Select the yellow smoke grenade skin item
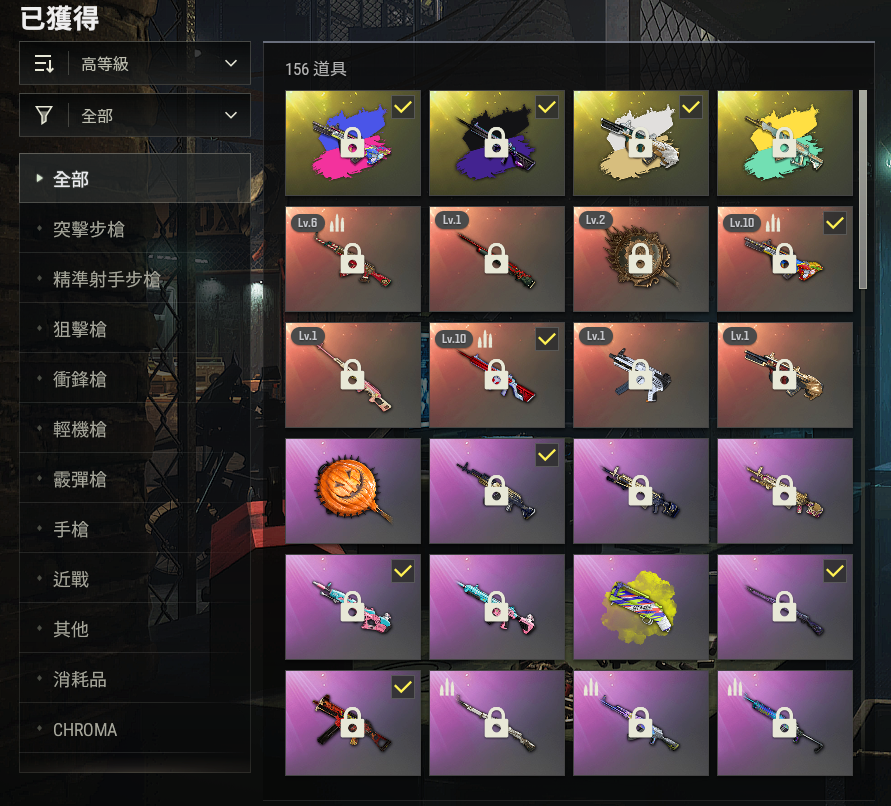The height and width of the screenshot is (806, 891). click(x=641, y=607)
